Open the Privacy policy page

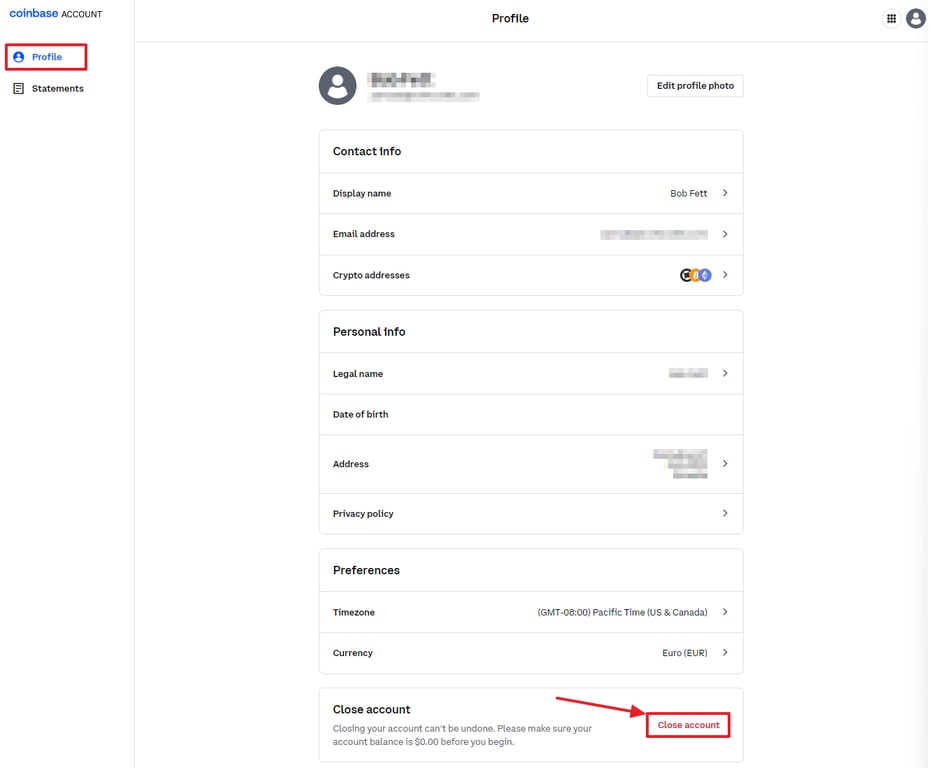pyautogui.click(x=530, y=513)
